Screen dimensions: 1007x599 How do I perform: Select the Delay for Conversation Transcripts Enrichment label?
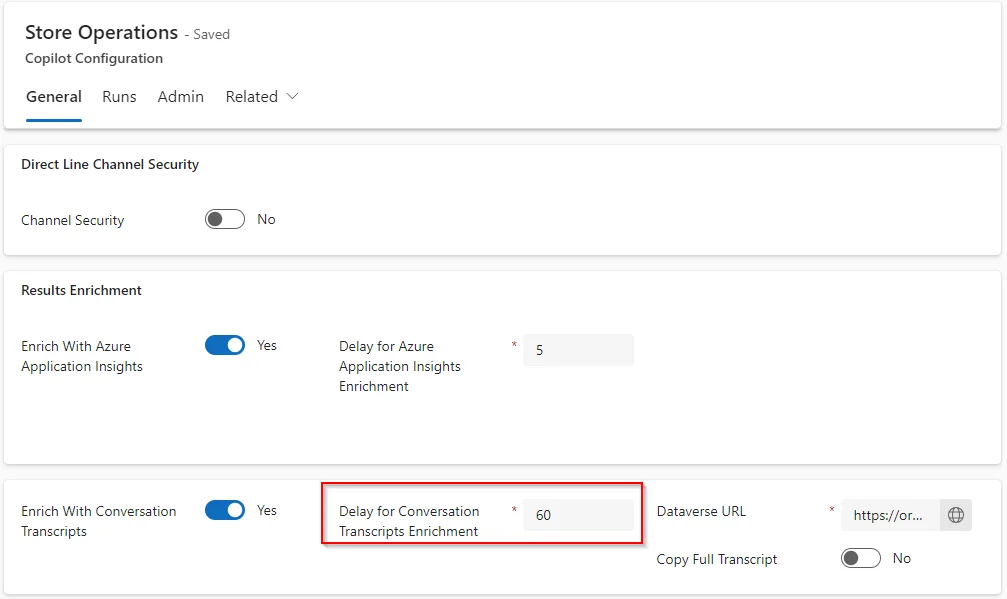pos(409,521)
